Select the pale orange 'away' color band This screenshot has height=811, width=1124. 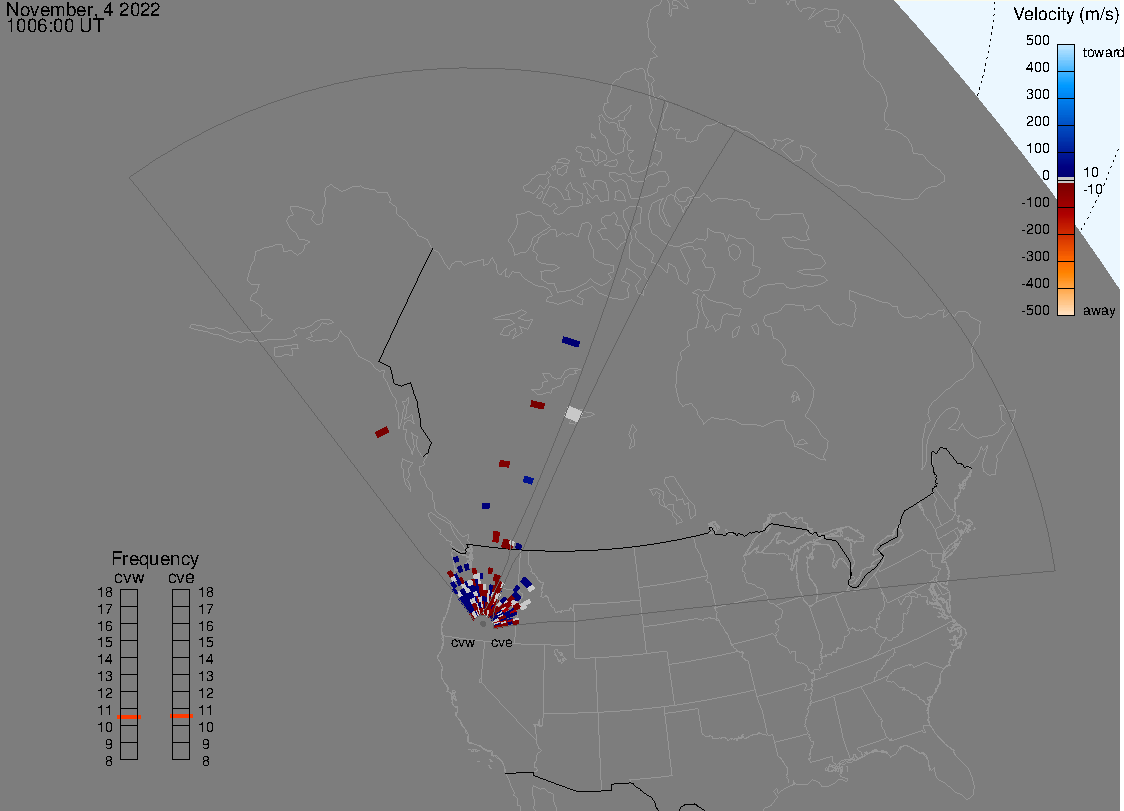point(1066,302)
